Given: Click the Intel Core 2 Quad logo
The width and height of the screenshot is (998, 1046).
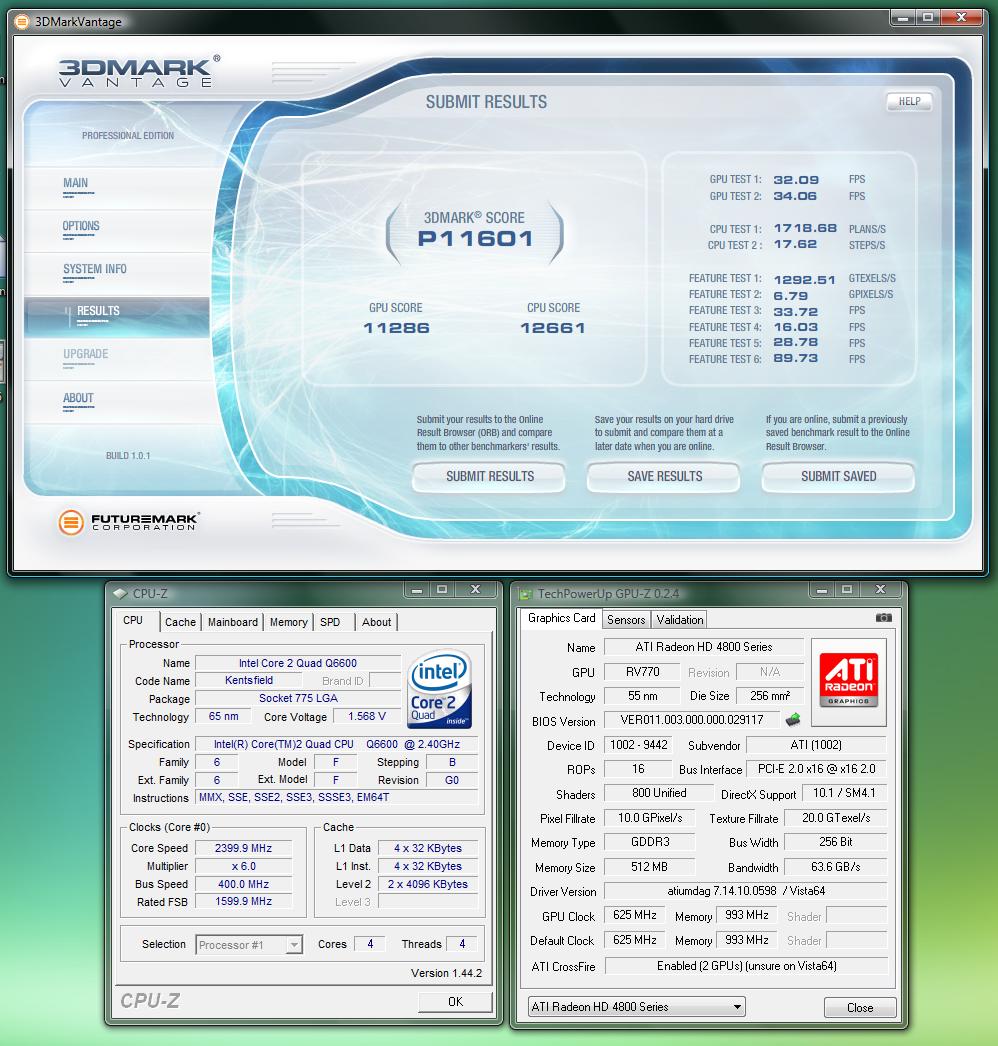Looking at the screenshot, I should [440, 688].
